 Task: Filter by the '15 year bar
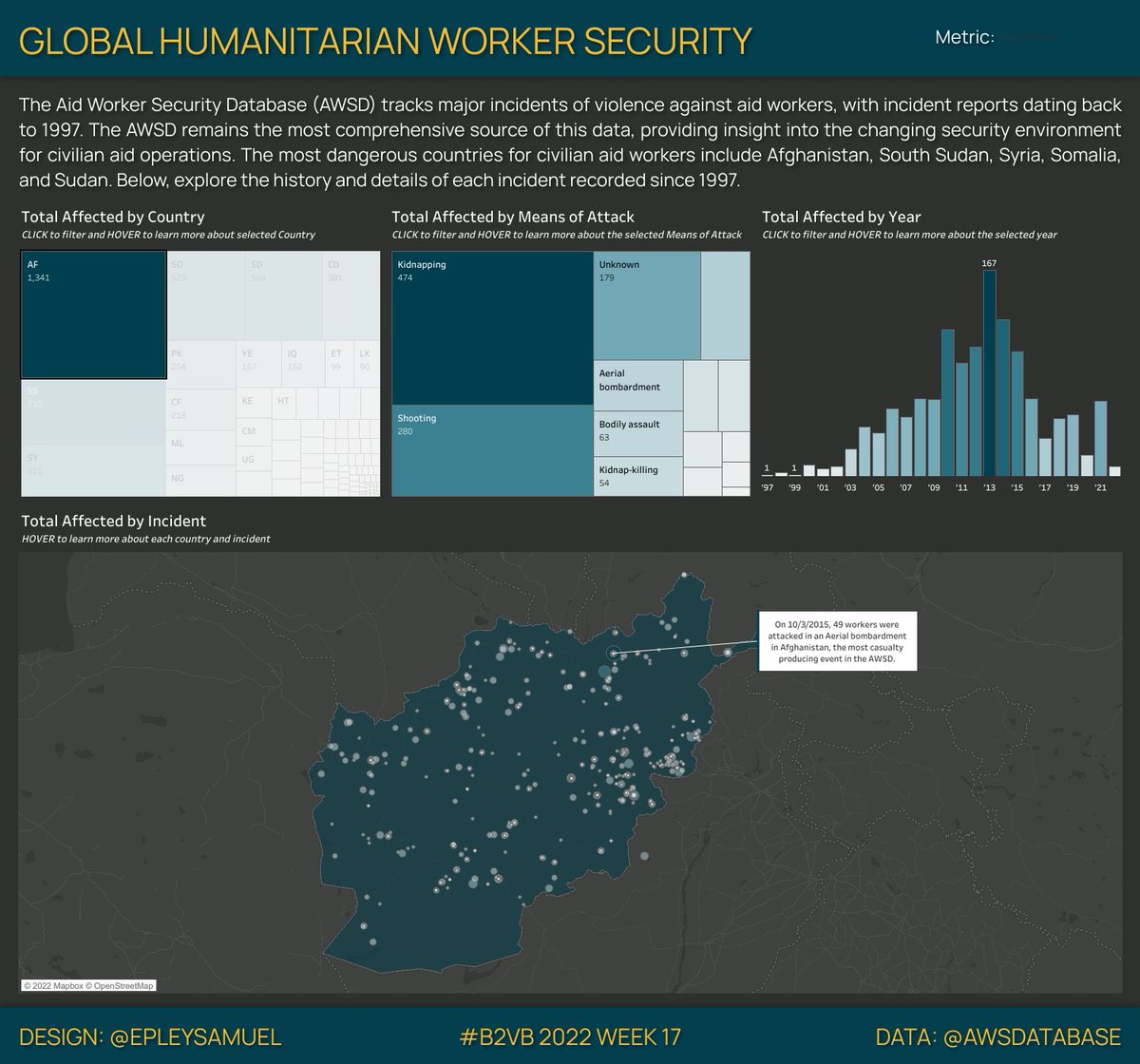(1017, 413)
